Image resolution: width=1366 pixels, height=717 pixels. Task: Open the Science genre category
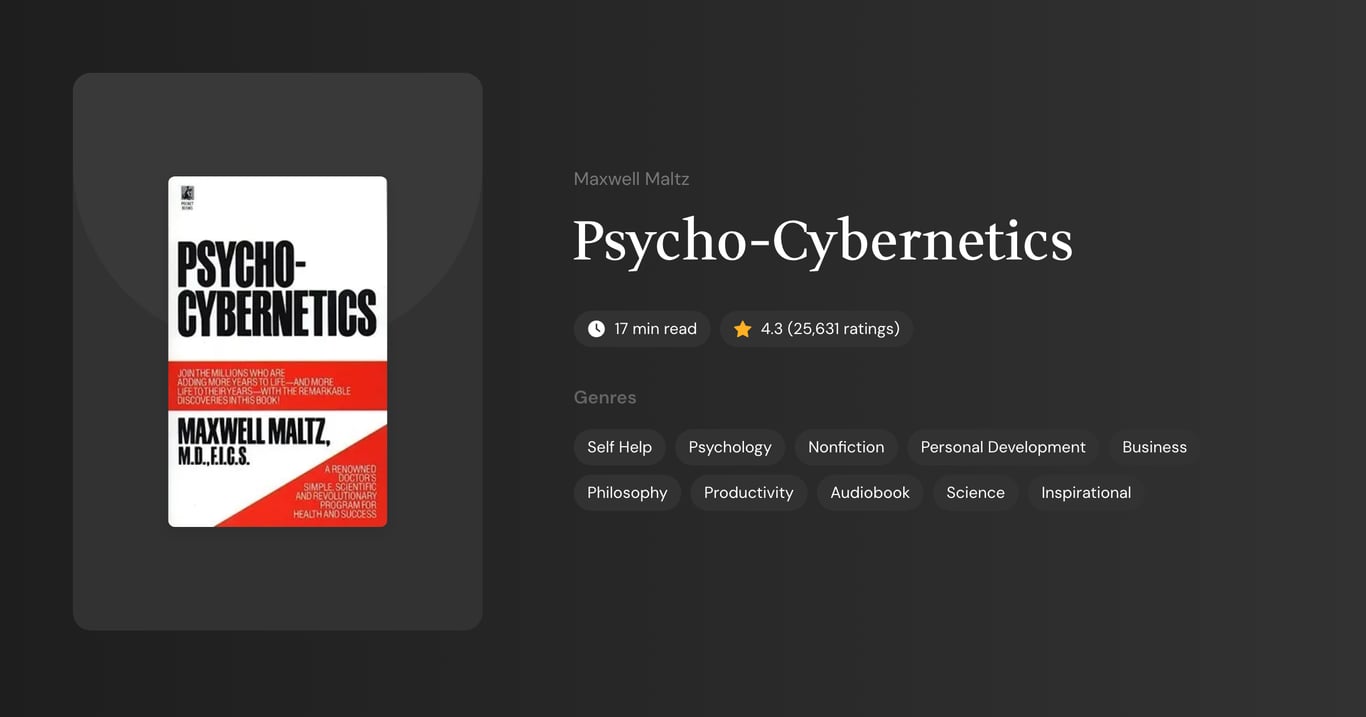click(x=975, y=492)
